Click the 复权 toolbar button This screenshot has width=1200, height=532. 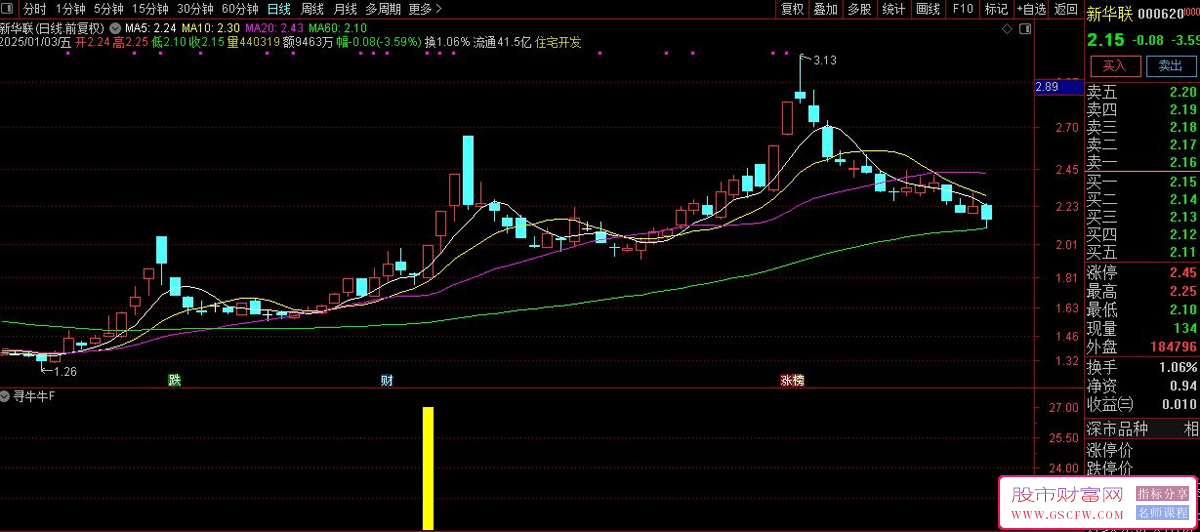click(x=792, y=9)
